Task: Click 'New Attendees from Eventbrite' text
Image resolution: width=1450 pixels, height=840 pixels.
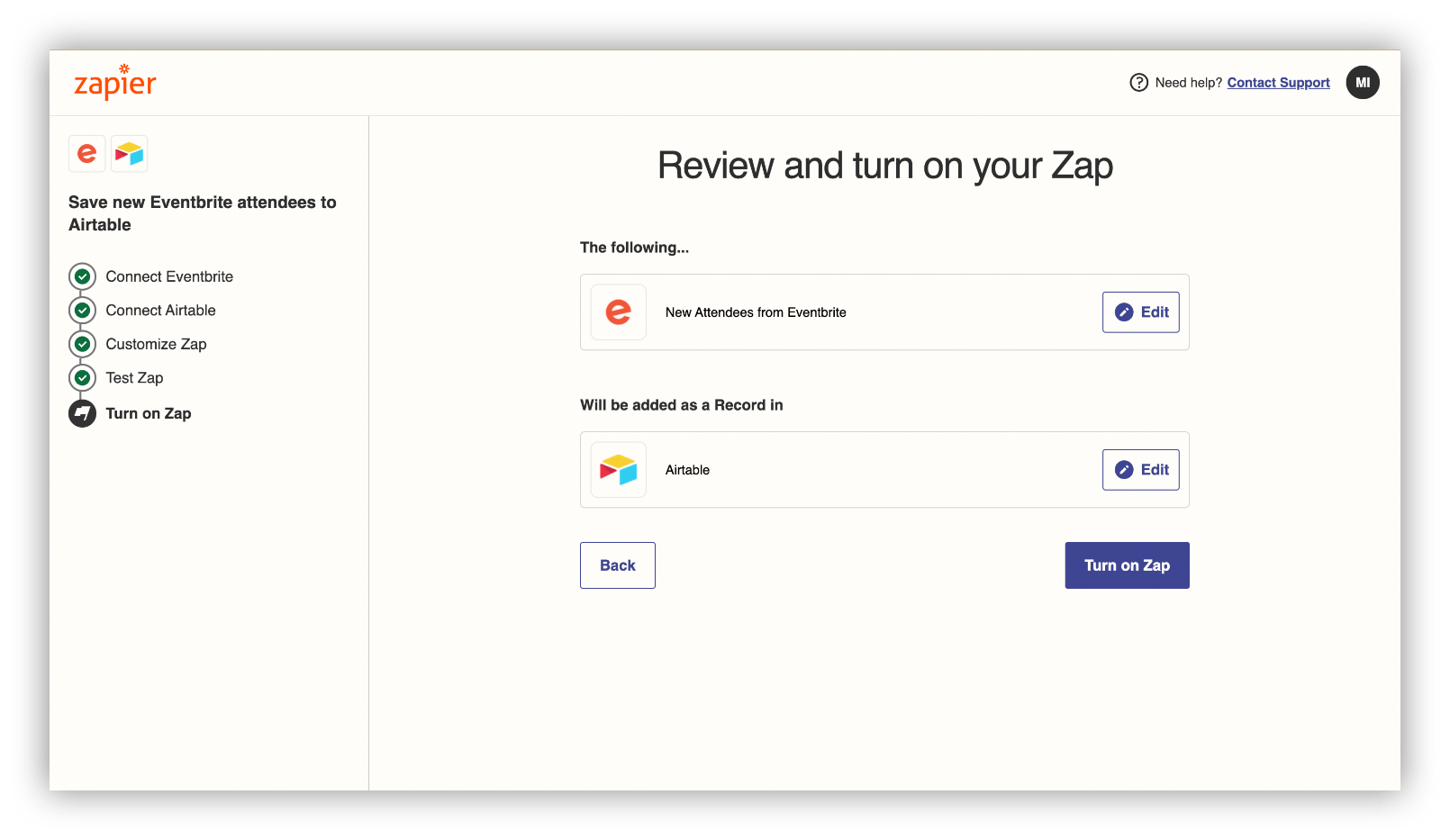Action: point(756,312)
